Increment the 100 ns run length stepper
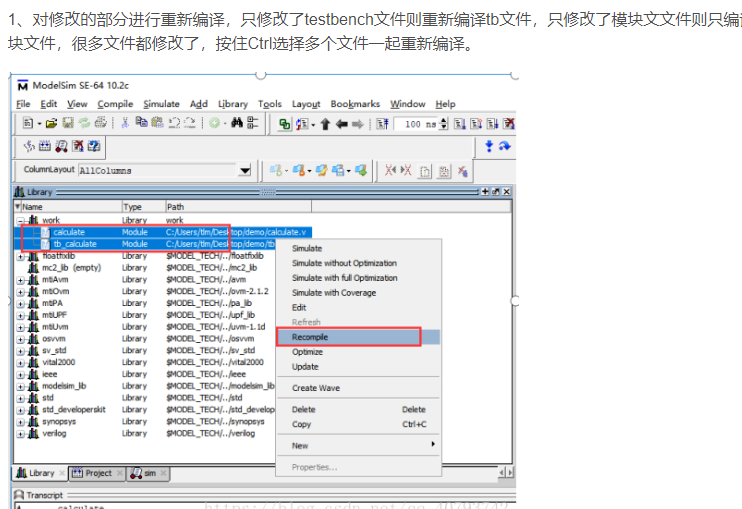The image size is (742, 509). click(443, 121)
